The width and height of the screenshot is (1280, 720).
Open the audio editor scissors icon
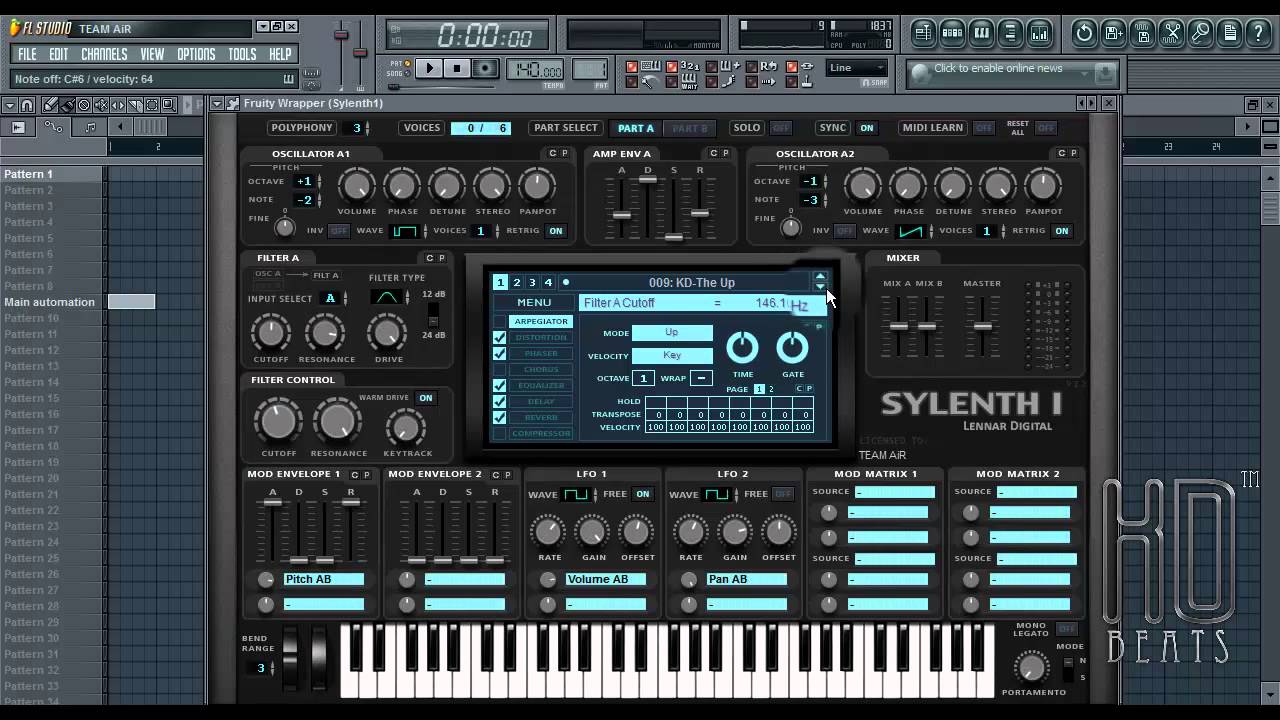point(1171,33)
